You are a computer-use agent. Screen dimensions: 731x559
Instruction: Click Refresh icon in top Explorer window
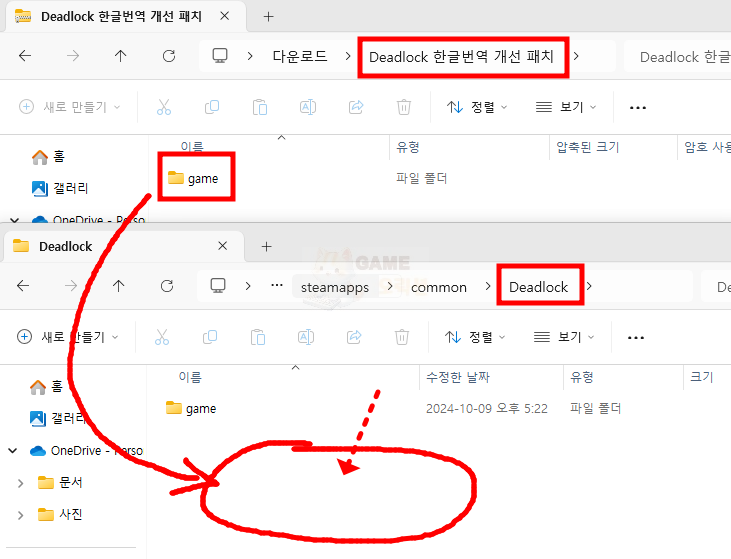coord(169,56)
